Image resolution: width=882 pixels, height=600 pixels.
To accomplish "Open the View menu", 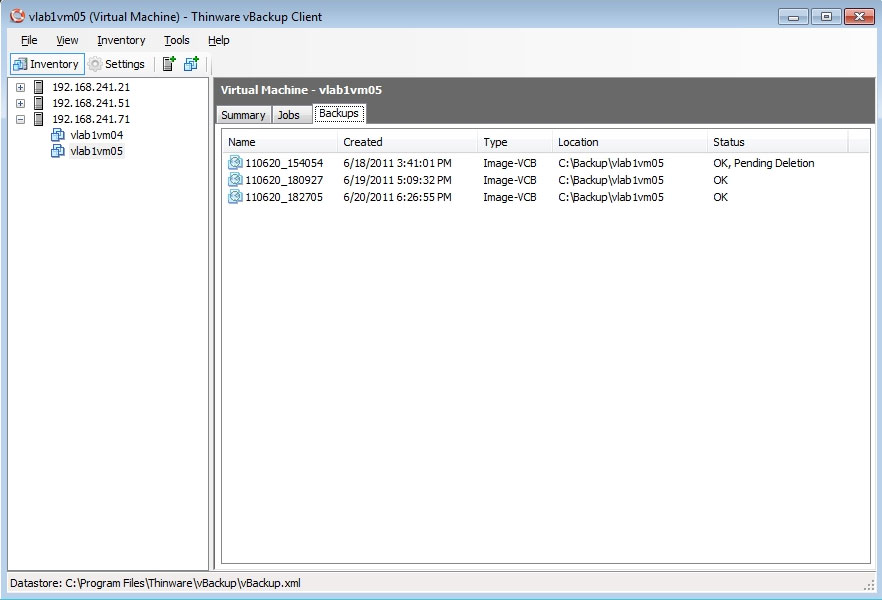I will coord(67,40).
